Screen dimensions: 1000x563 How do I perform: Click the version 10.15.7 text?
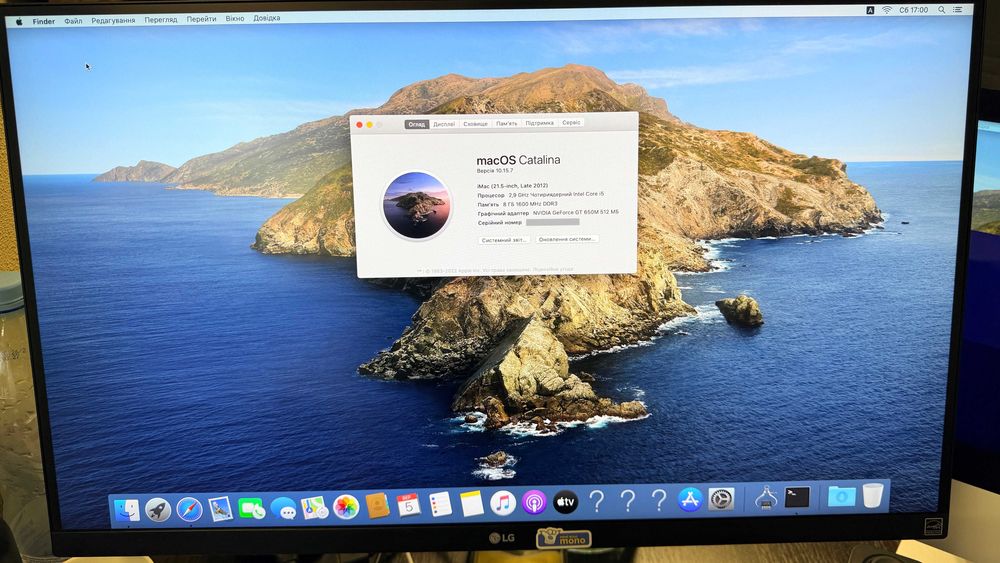494,171
